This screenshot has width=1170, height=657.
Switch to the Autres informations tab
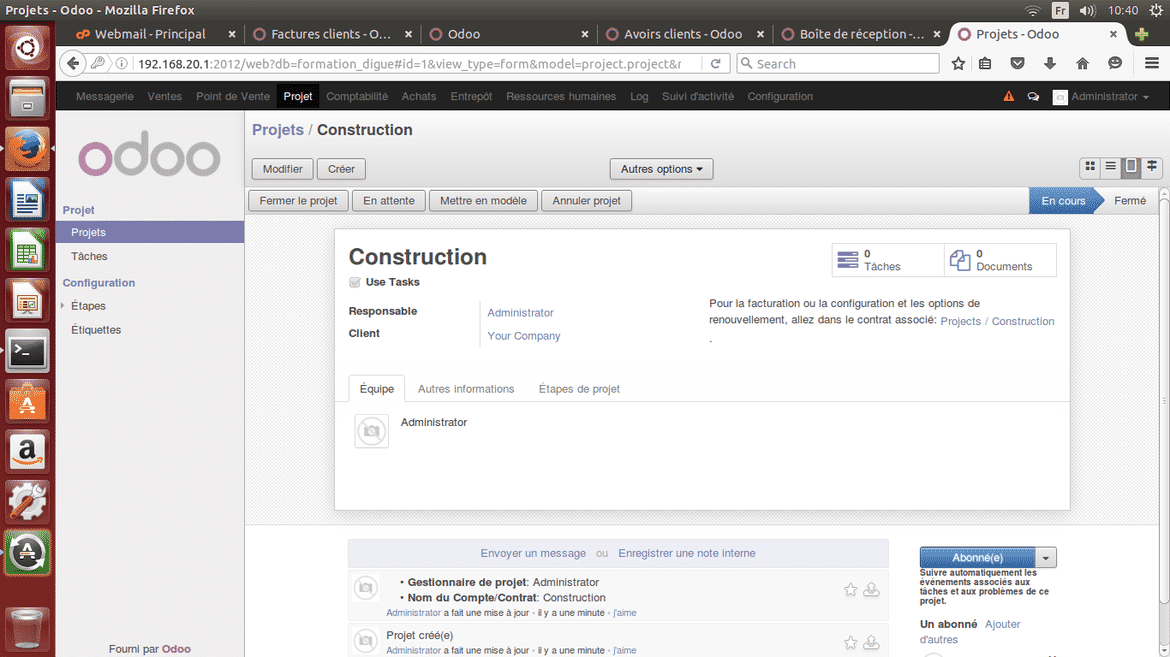point(466,388)
